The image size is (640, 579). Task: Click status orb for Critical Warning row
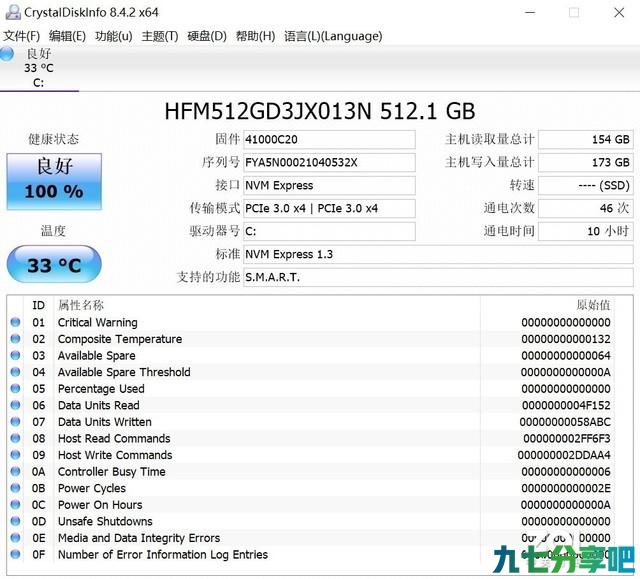[16, 322]
